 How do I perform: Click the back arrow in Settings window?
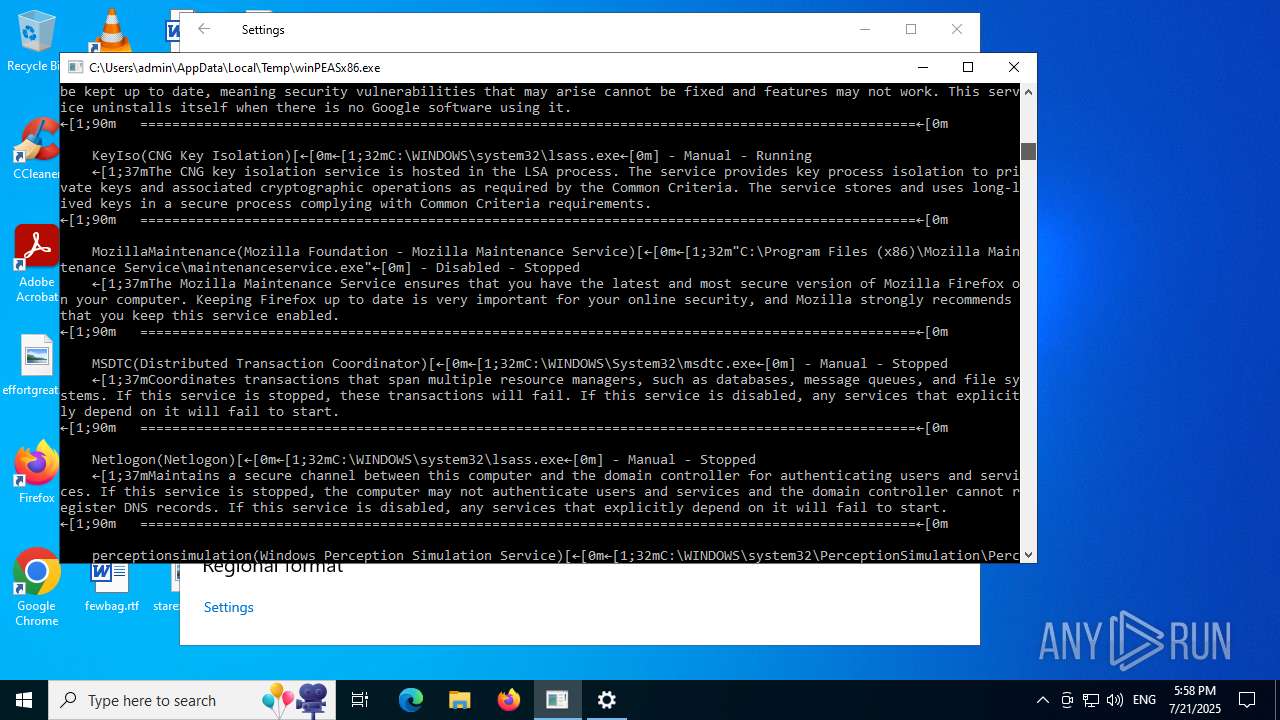tap(204, 29)
